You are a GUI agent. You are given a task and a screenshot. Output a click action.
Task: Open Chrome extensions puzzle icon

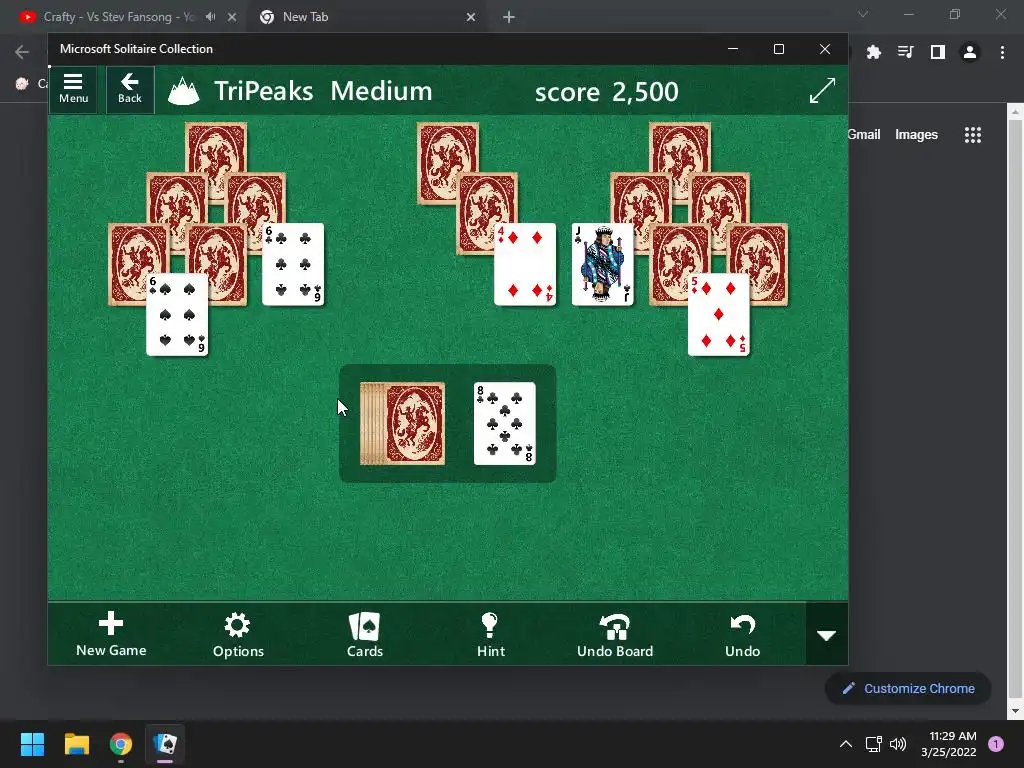(874, 52)
